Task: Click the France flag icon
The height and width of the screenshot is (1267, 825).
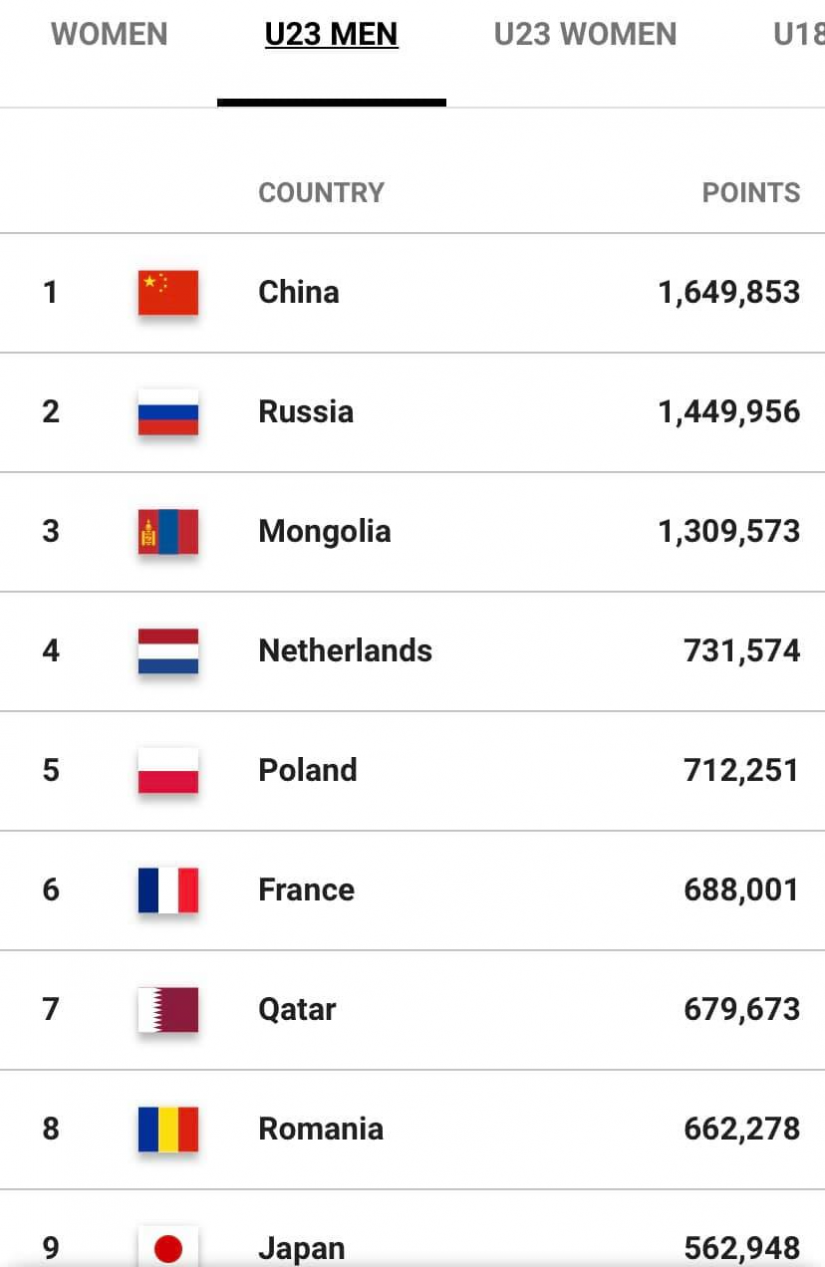Action: click(168, 890)
